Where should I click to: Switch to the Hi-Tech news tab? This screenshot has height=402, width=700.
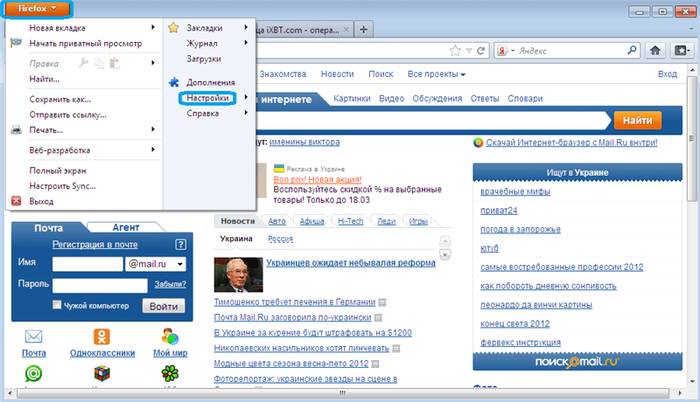[x=350, y=221]
